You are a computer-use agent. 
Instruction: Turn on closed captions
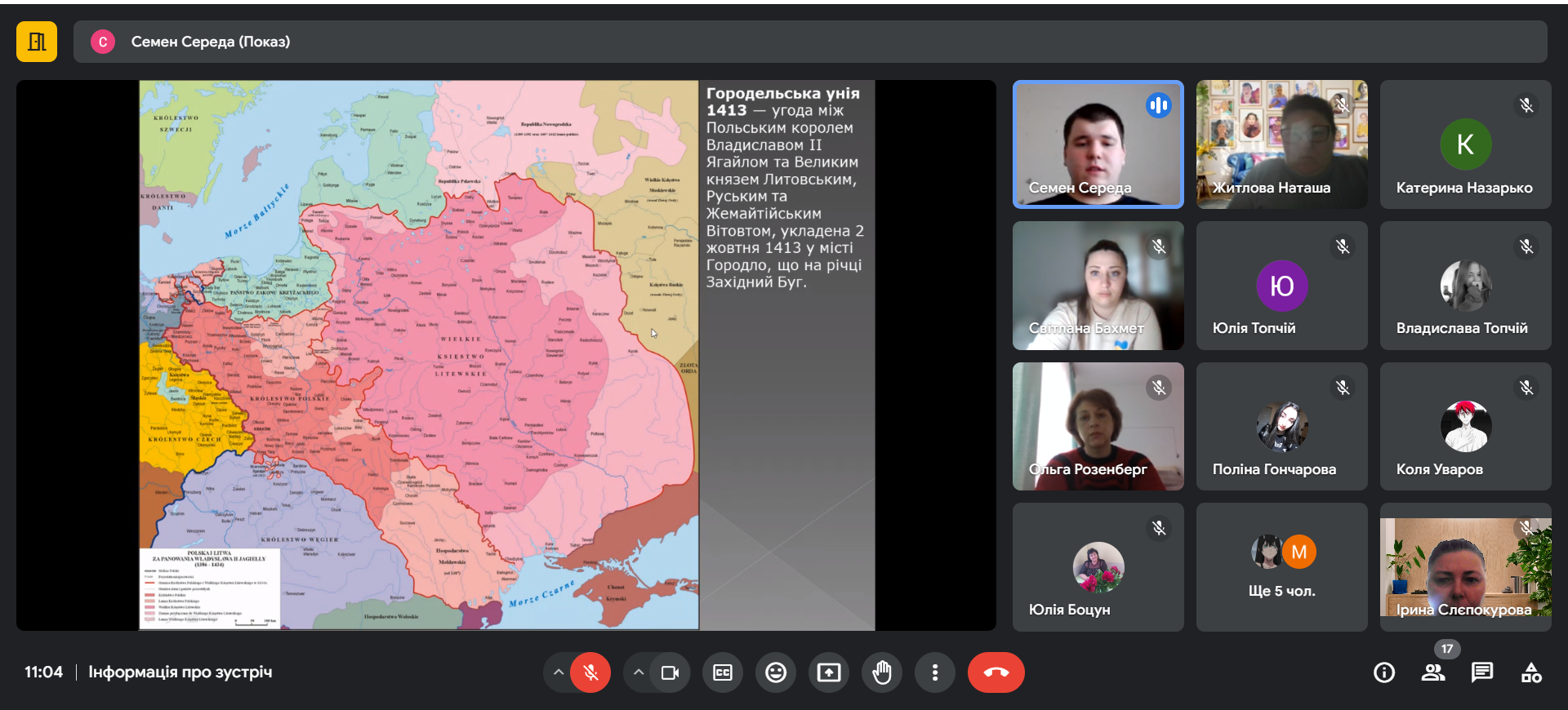[x=723, y=672]
